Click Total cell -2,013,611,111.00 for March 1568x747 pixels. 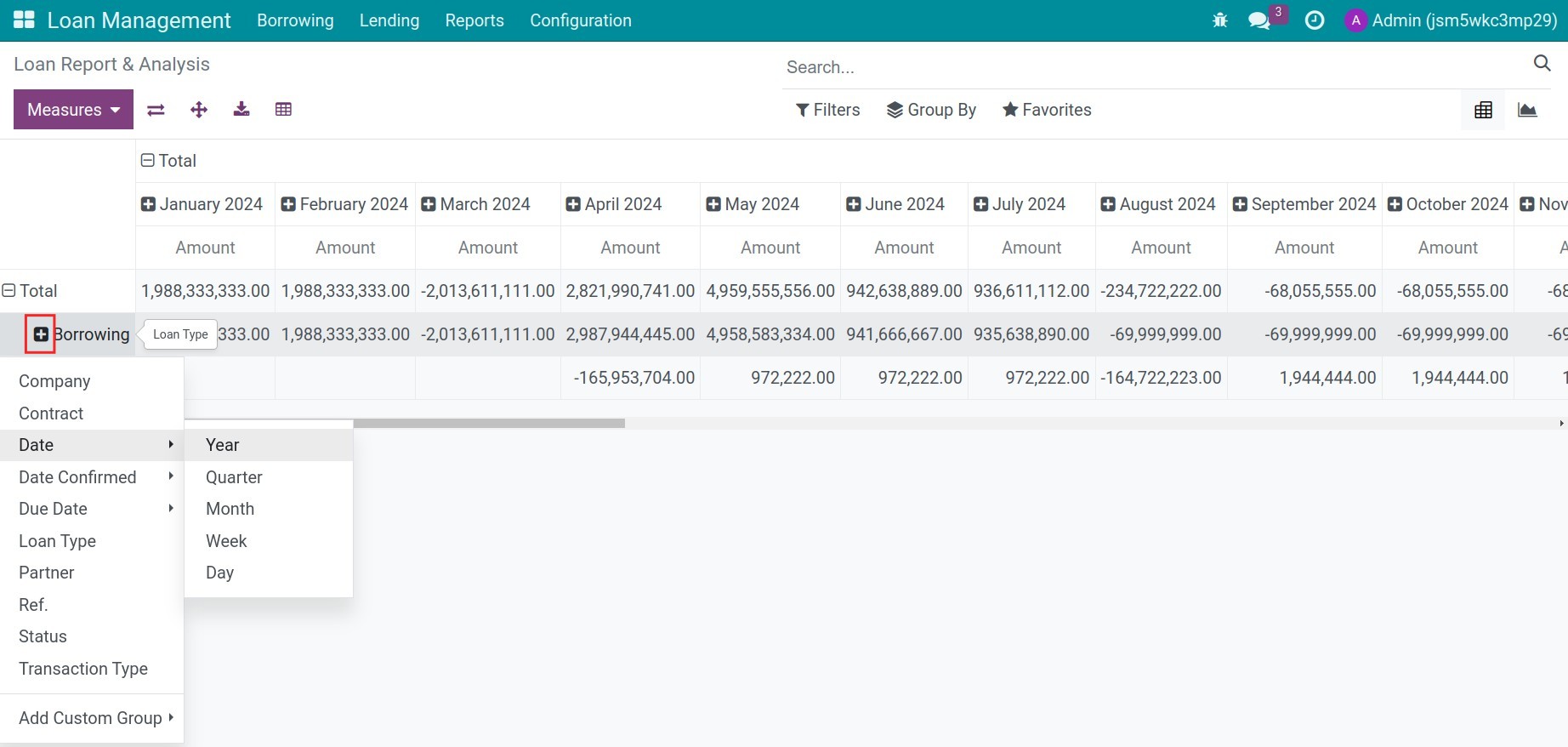(487, 291)
